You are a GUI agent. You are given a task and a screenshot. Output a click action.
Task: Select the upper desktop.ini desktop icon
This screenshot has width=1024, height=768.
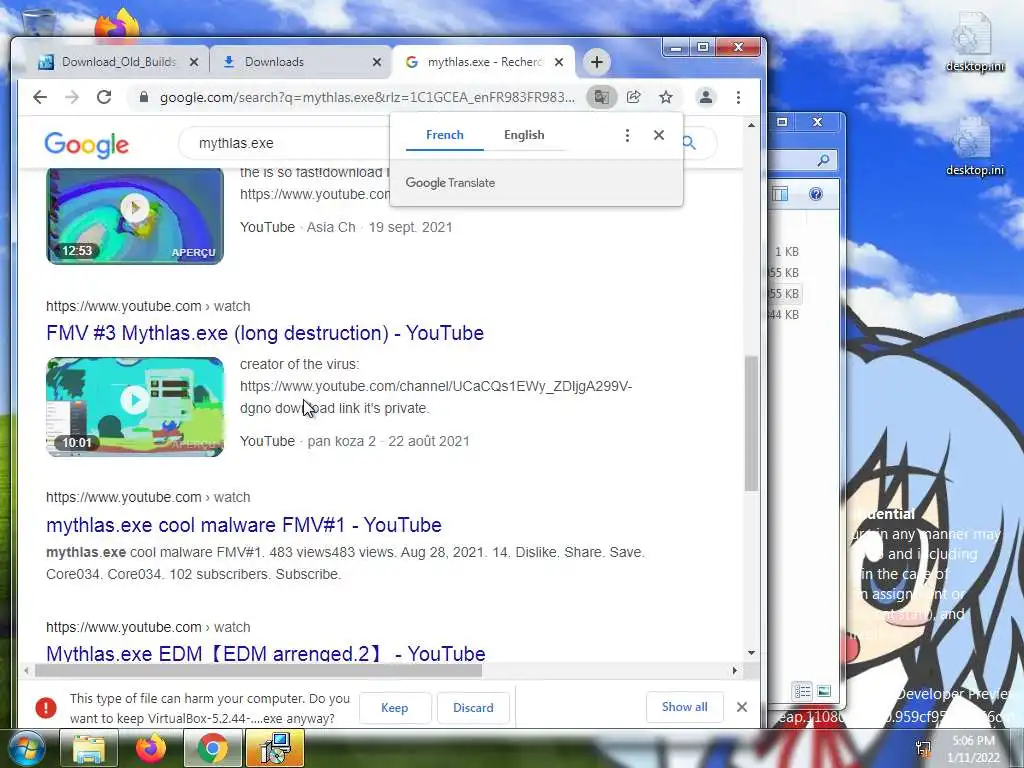pos(974,42)
